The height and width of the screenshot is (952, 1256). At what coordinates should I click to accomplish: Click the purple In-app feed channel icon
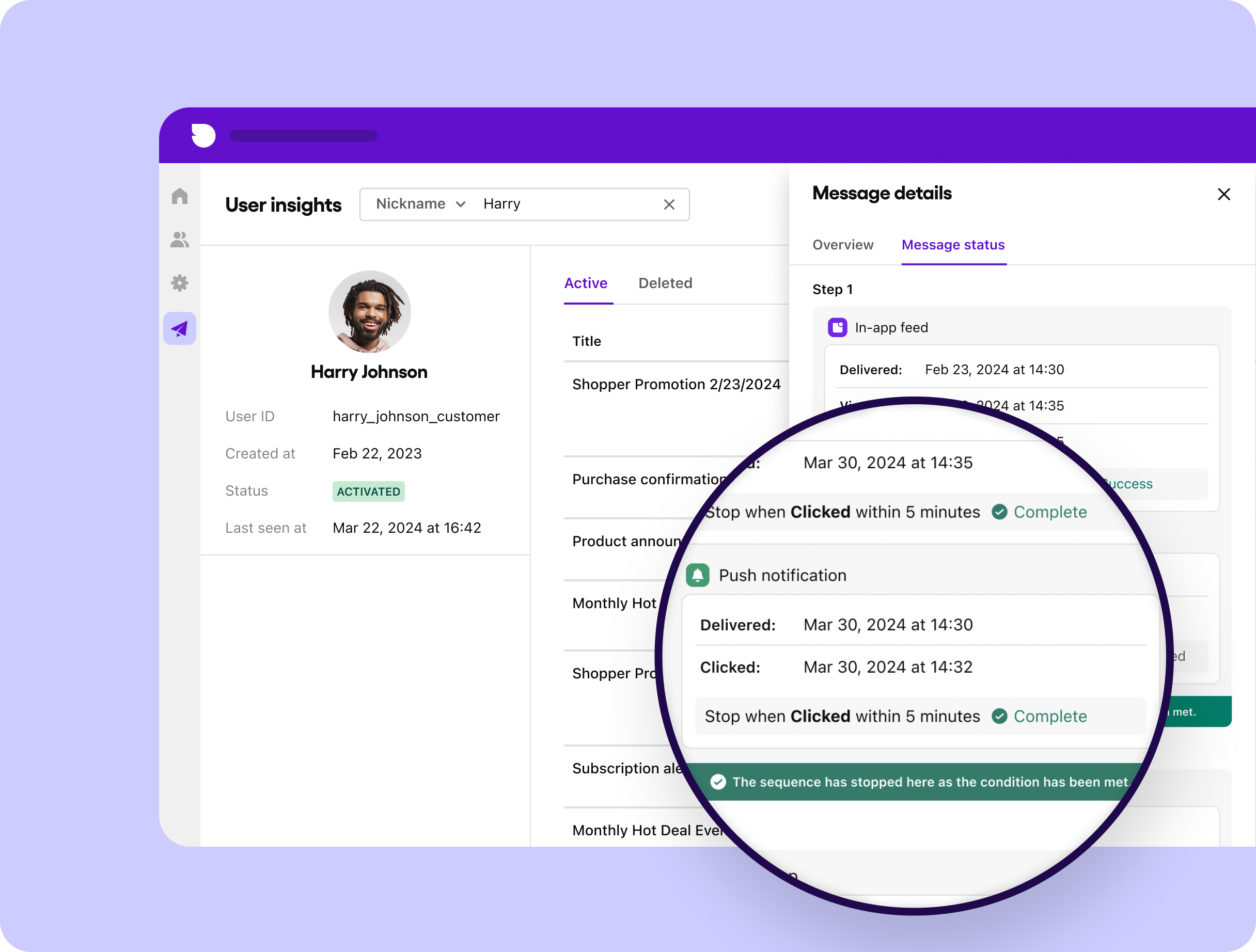(838, 327)
